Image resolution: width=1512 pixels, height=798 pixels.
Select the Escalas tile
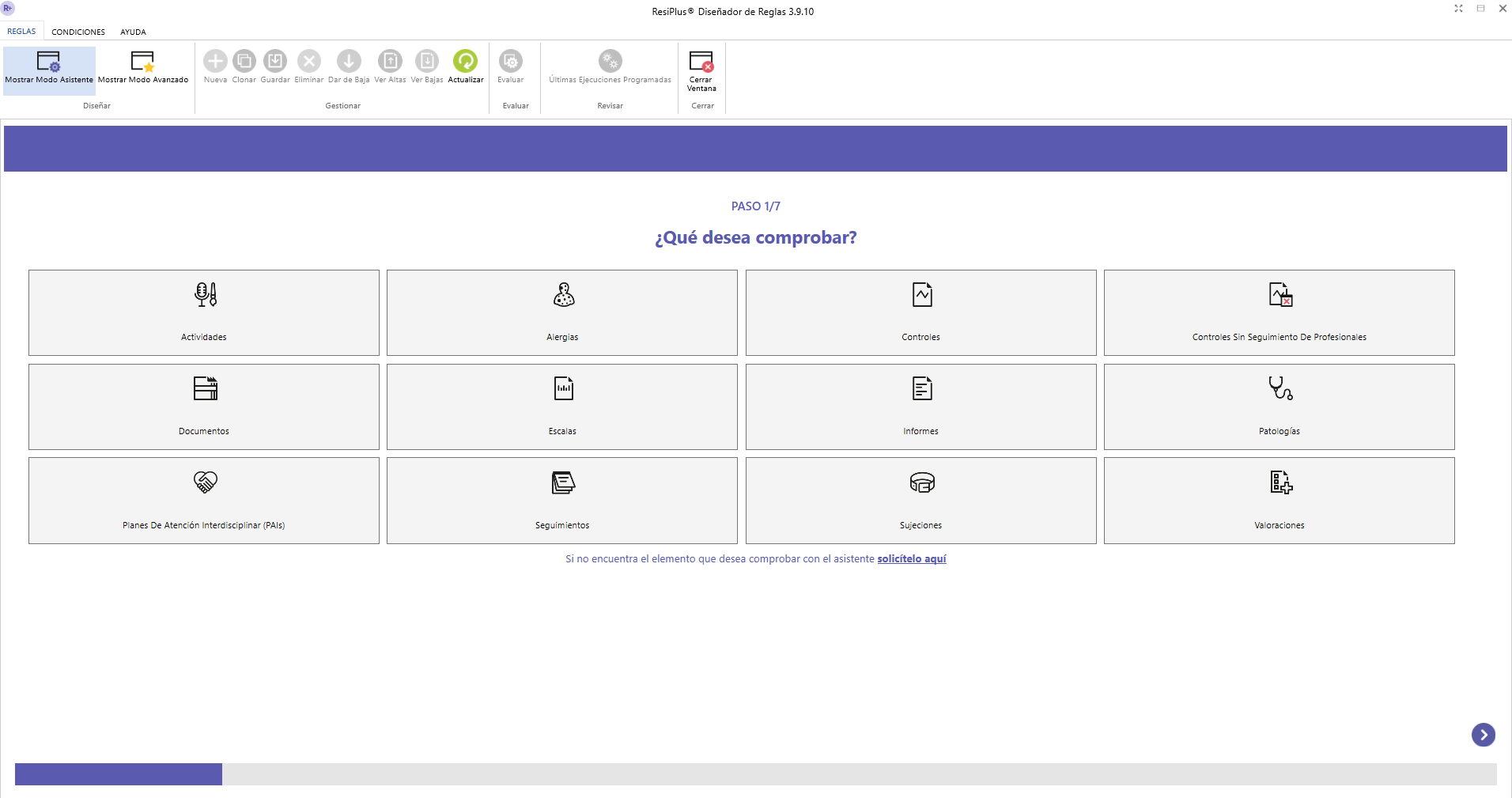pyautogui.click(x=562, y=407)
